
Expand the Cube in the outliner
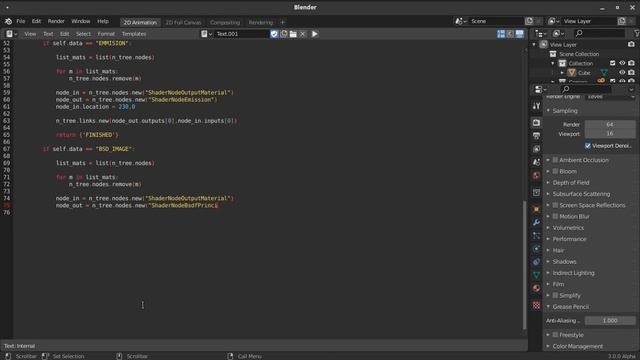[x=562, y=73]
